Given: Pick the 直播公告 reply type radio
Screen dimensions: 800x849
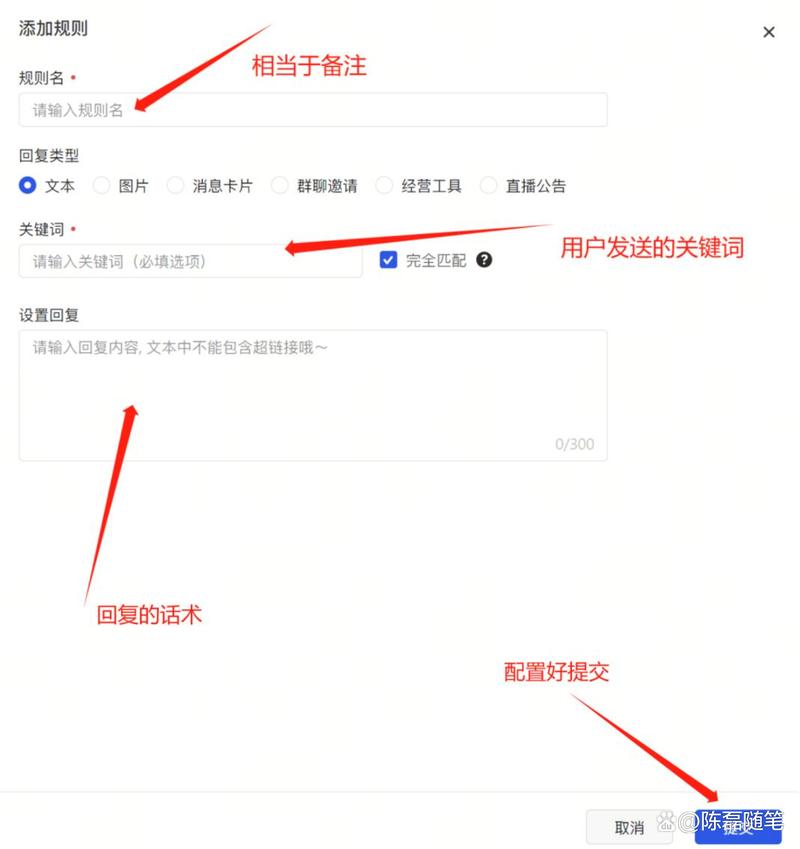Looking at the screenshot, I should click(x=488, y=185).
